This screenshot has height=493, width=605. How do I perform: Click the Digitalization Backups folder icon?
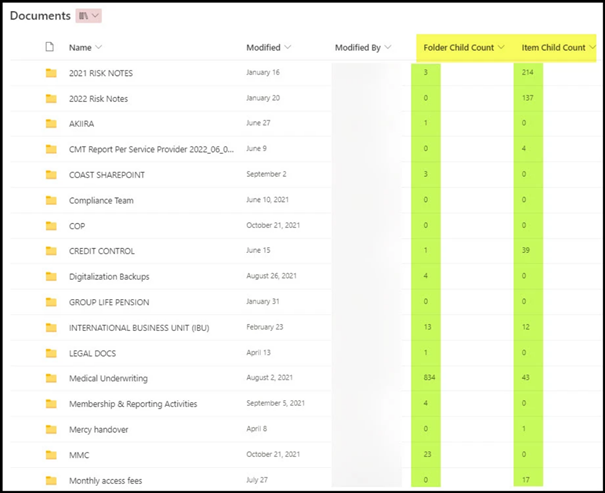[x=51, y=277]
